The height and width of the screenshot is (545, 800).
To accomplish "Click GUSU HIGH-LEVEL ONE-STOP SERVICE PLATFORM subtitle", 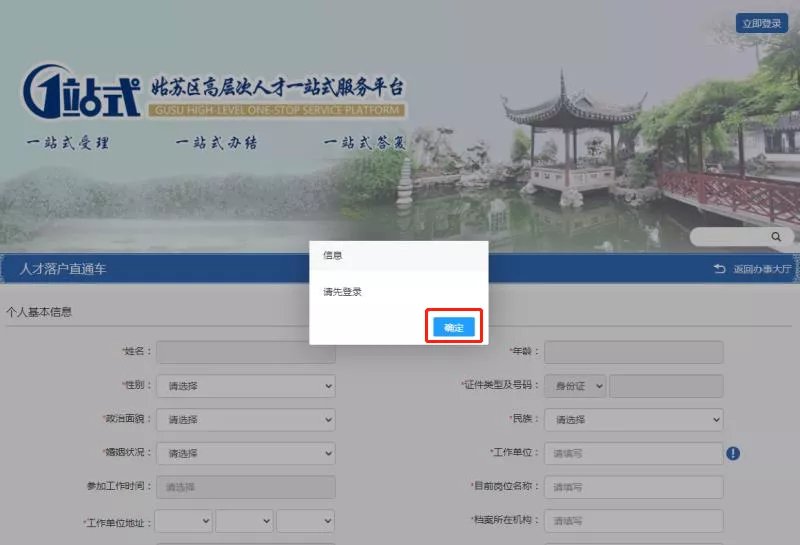I will pos(277,110).
